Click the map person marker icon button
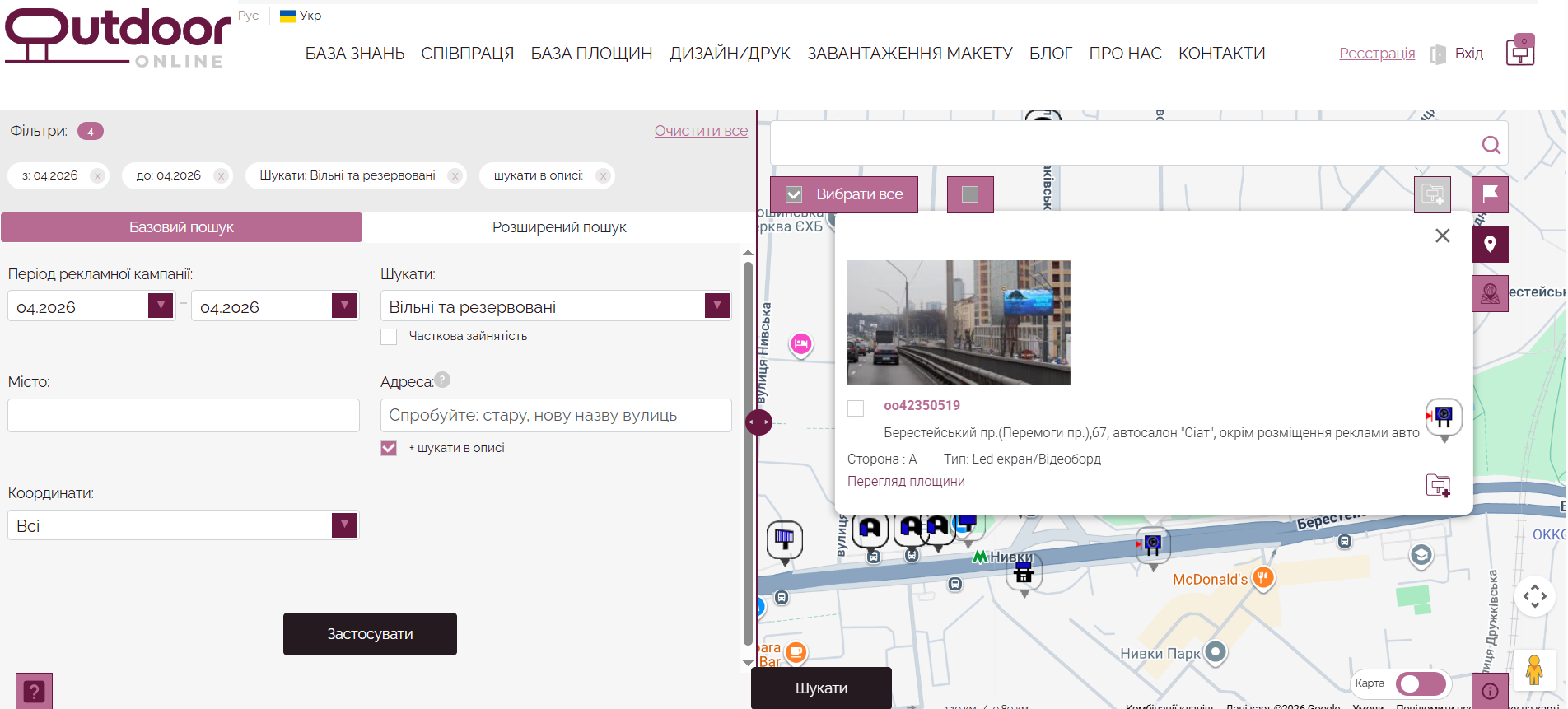 pyautogui.click(x=1490, y=293)
